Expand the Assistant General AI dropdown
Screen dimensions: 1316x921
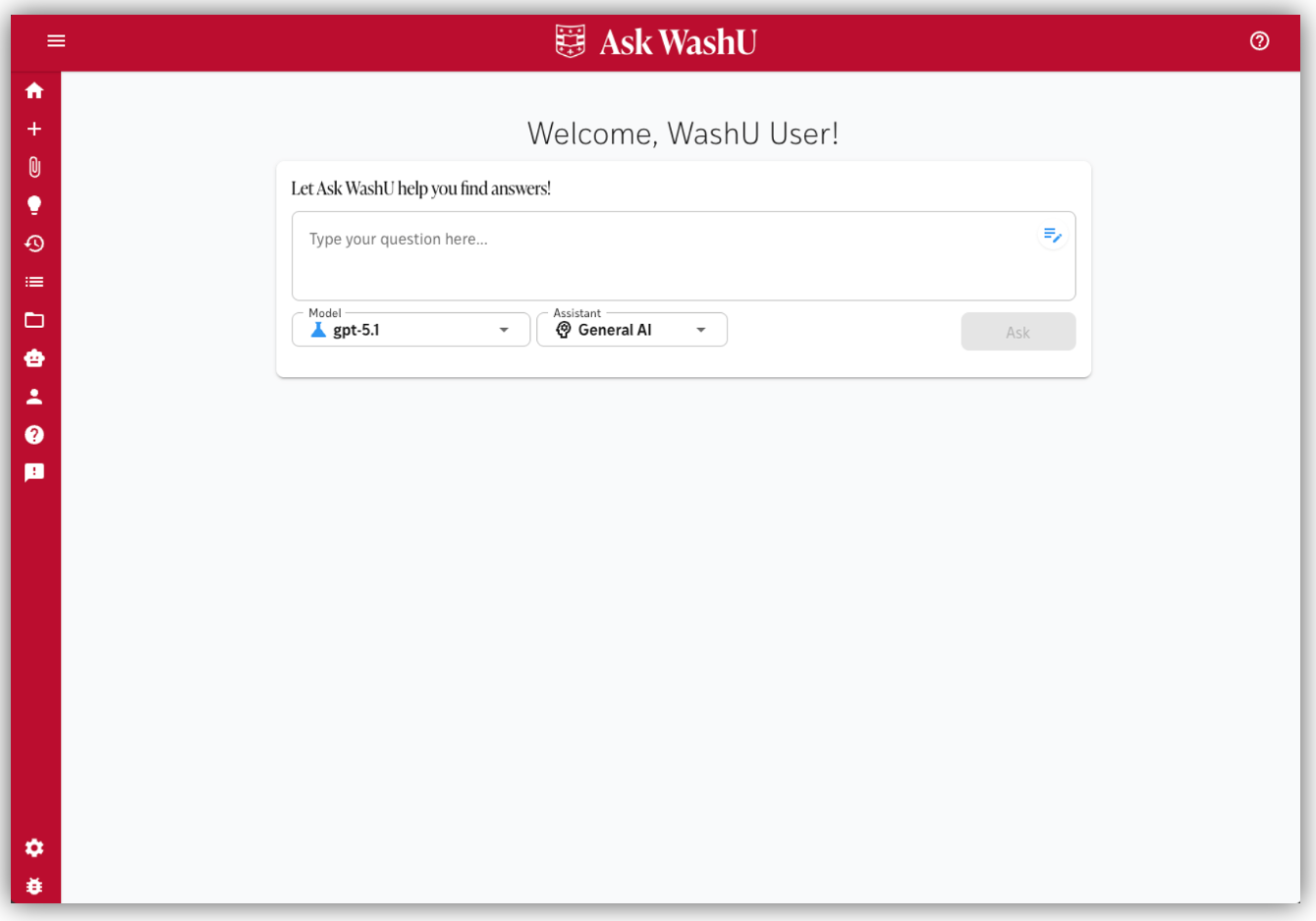pos(631,330)
